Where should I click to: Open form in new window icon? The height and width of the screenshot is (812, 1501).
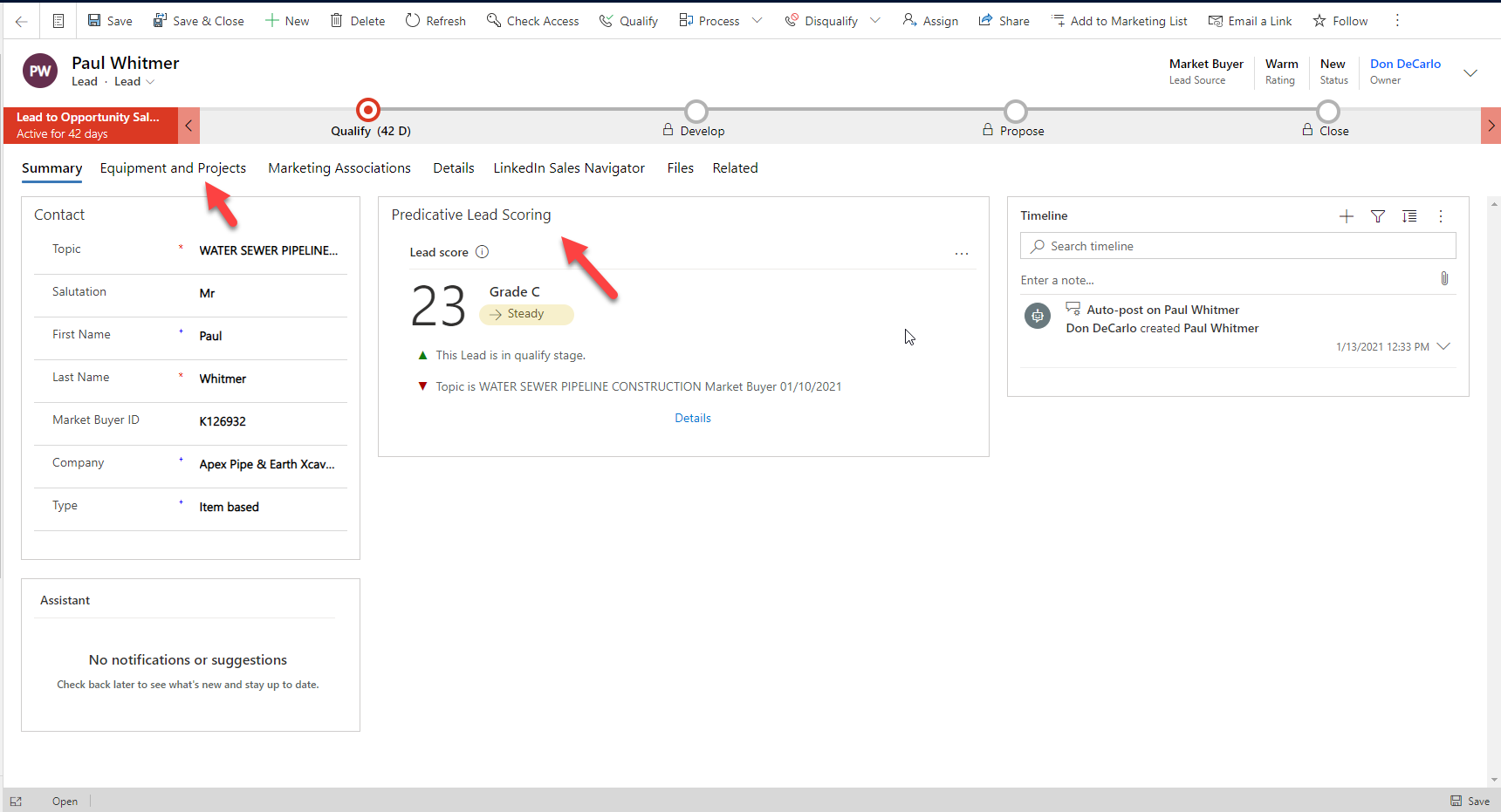(16, 802)
